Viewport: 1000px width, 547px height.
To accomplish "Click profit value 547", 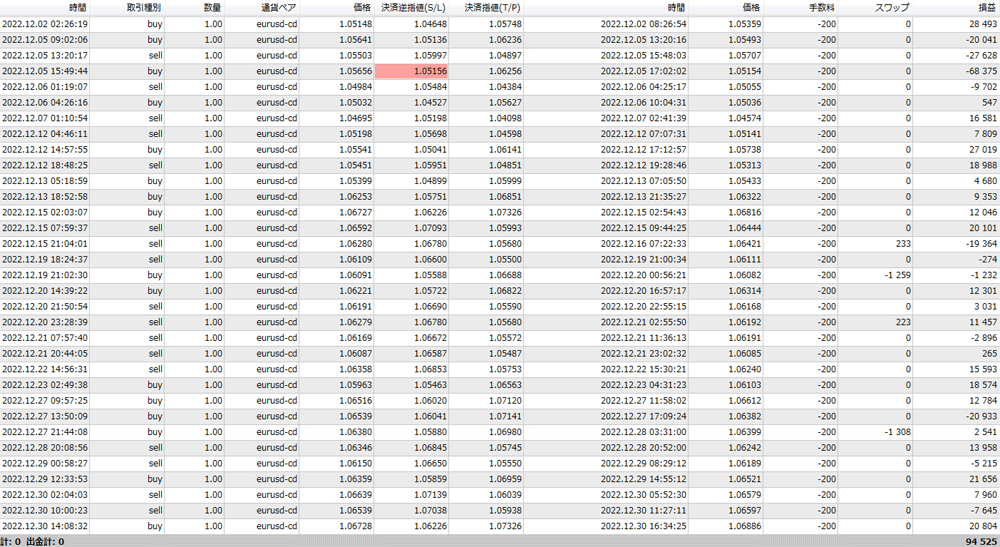I will [x=990, y=102].
